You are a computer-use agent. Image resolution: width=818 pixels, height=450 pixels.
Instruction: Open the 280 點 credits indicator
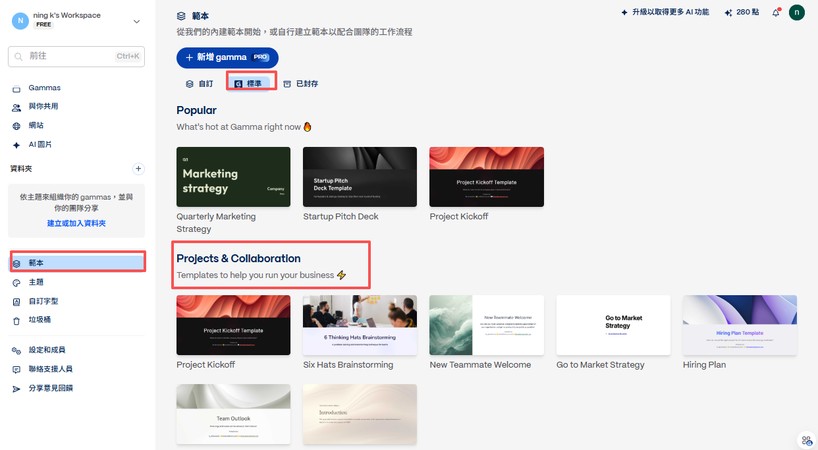point(741,12)
